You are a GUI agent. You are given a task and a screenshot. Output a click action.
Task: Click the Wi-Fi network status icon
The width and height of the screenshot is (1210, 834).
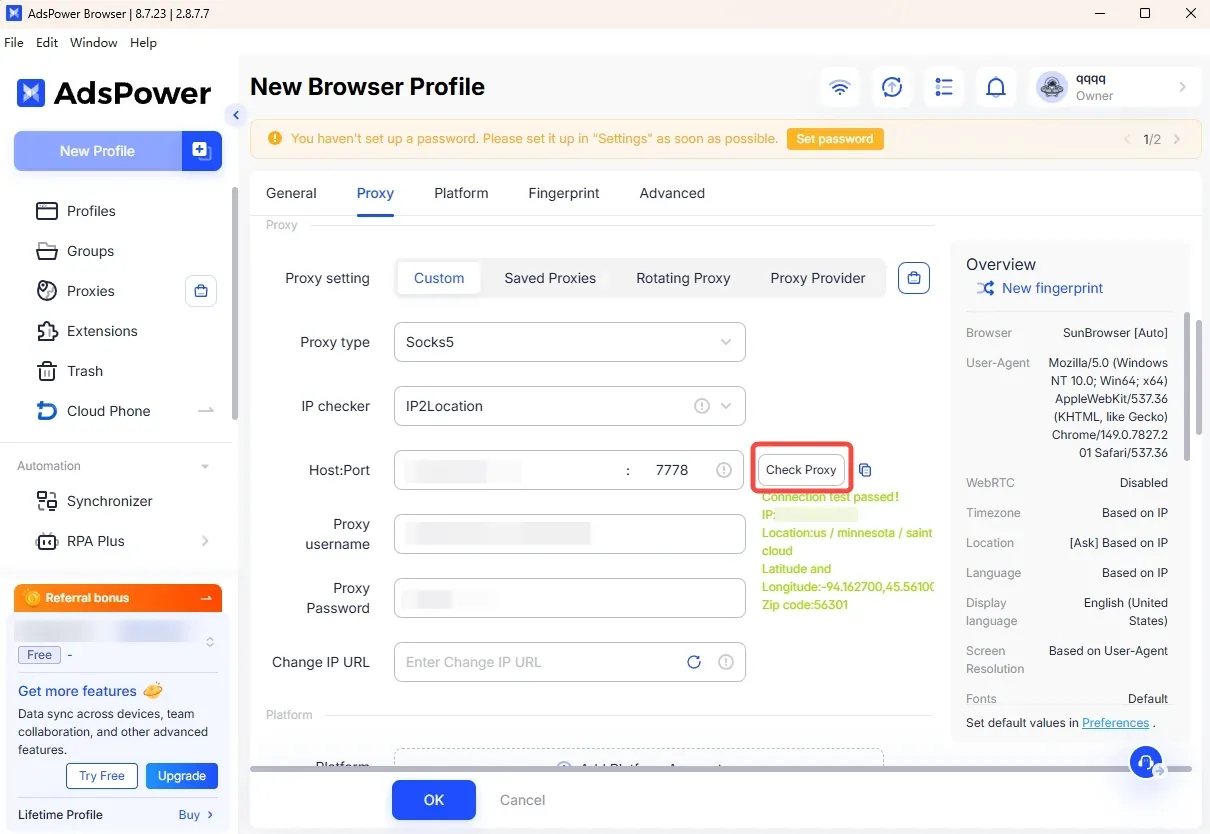coord(840,88)
